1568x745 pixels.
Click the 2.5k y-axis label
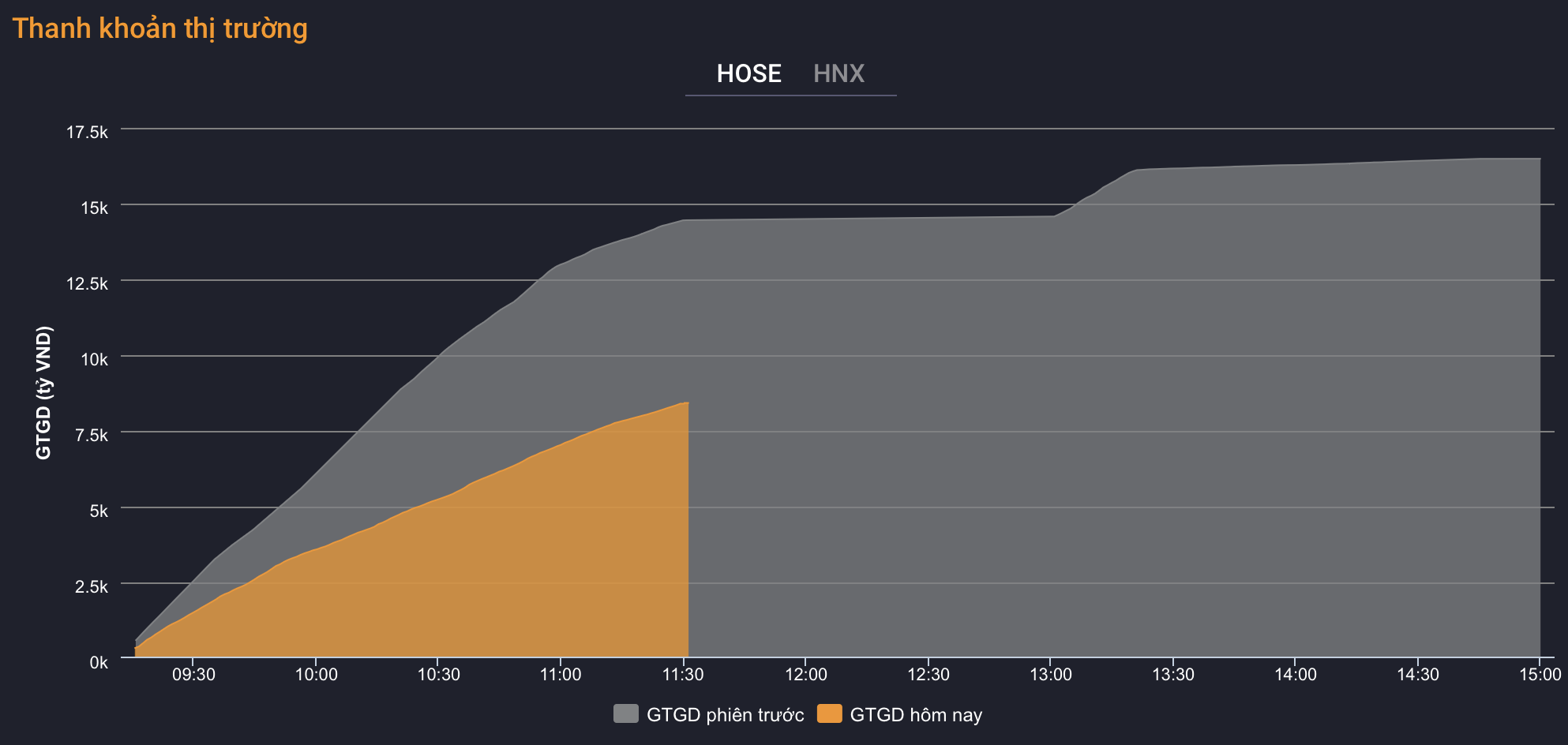[92, 586]
